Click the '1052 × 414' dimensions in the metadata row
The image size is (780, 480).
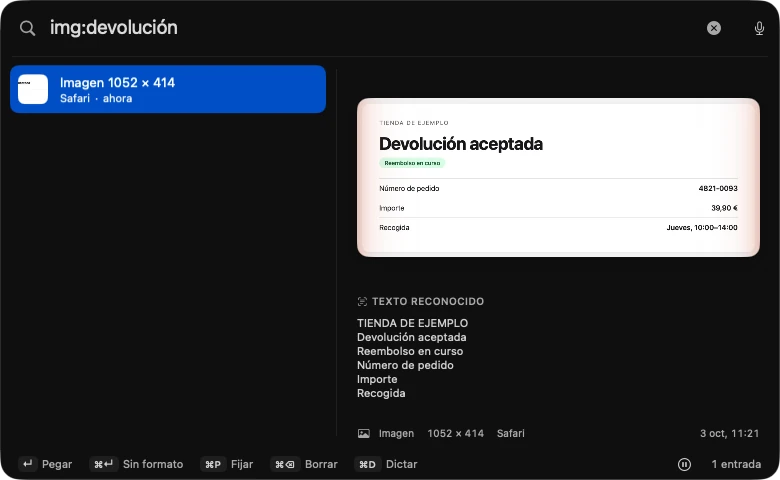pos(455,433)
